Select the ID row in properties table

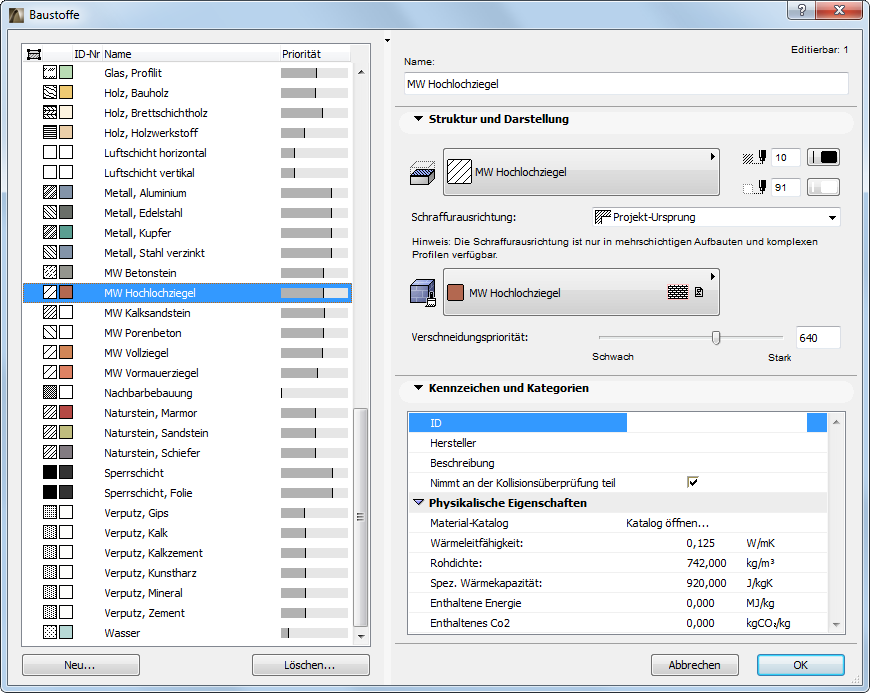pyautogui.click(x=618, y=423)
